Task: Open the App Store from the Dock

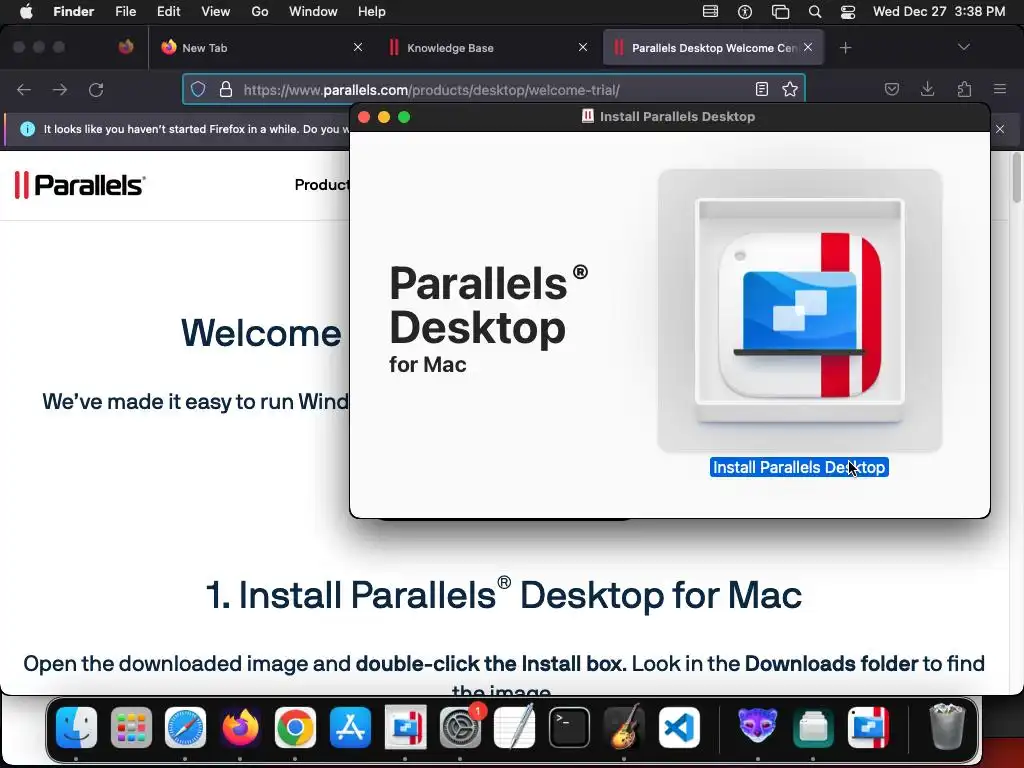Action: 351,727
